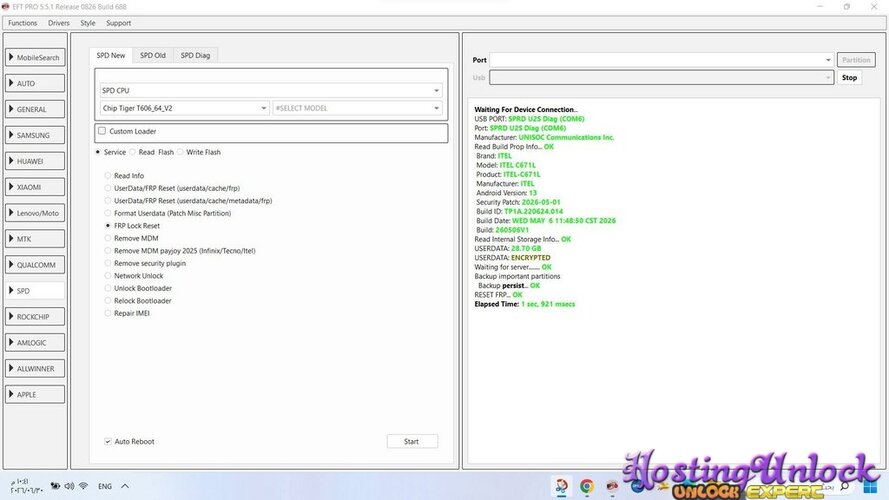This screenshot has width=889, height=500.
Task: Open the SAMSUNG sidebar section
Action: click(35, 135)
